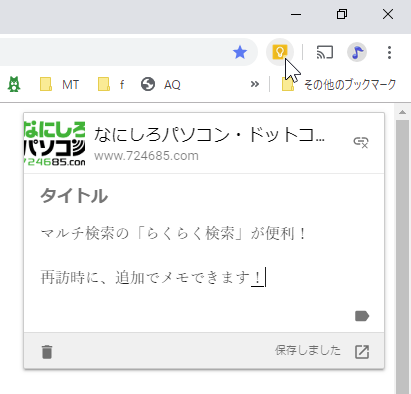Open the Chrome three-dot menu
The image size is (411, 394).
coord(389,52)
